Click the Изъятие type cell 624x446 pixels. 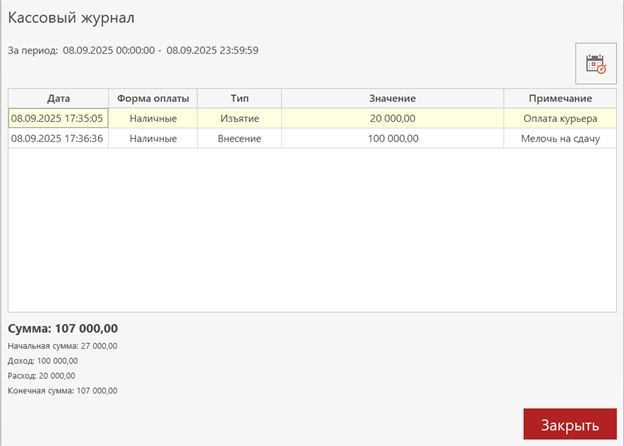(x=239, y=118)
